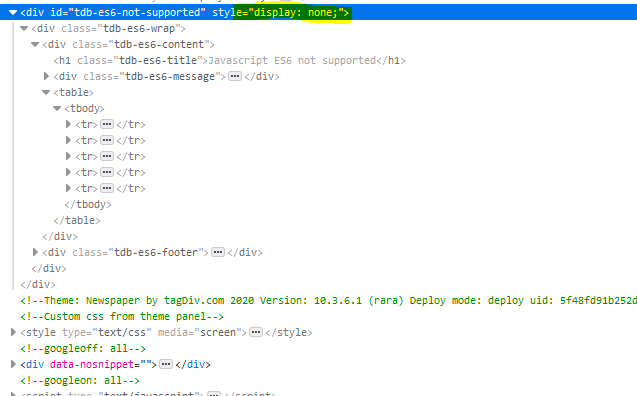Collapse the tdb-es6-wrap div

point(24,28)
